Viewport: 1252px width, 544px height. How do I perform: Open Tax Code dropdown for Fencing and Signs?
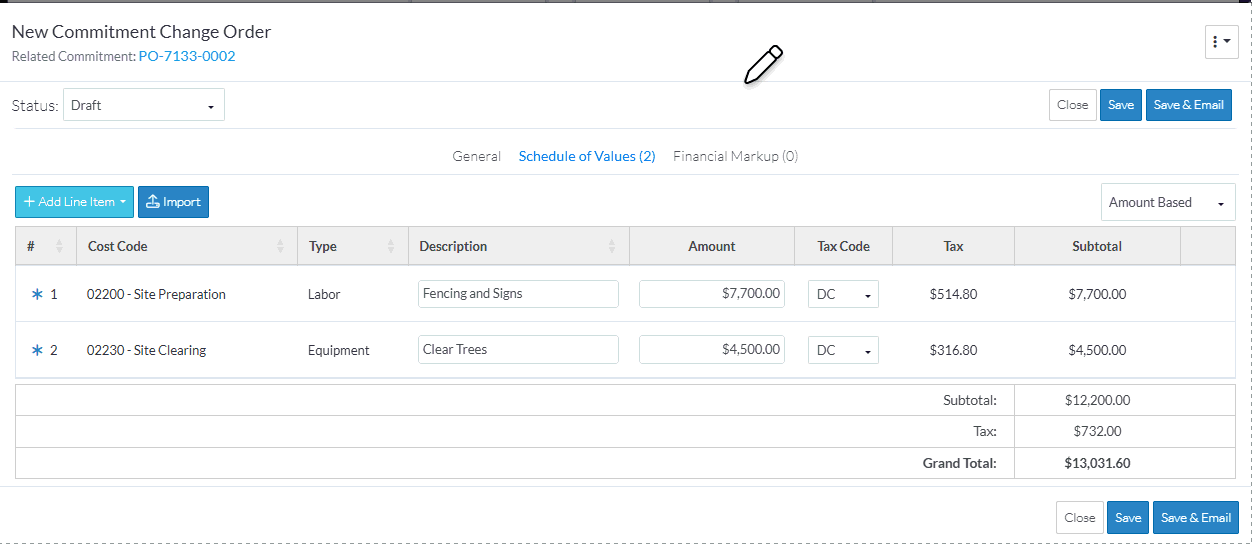pos(843,294)
